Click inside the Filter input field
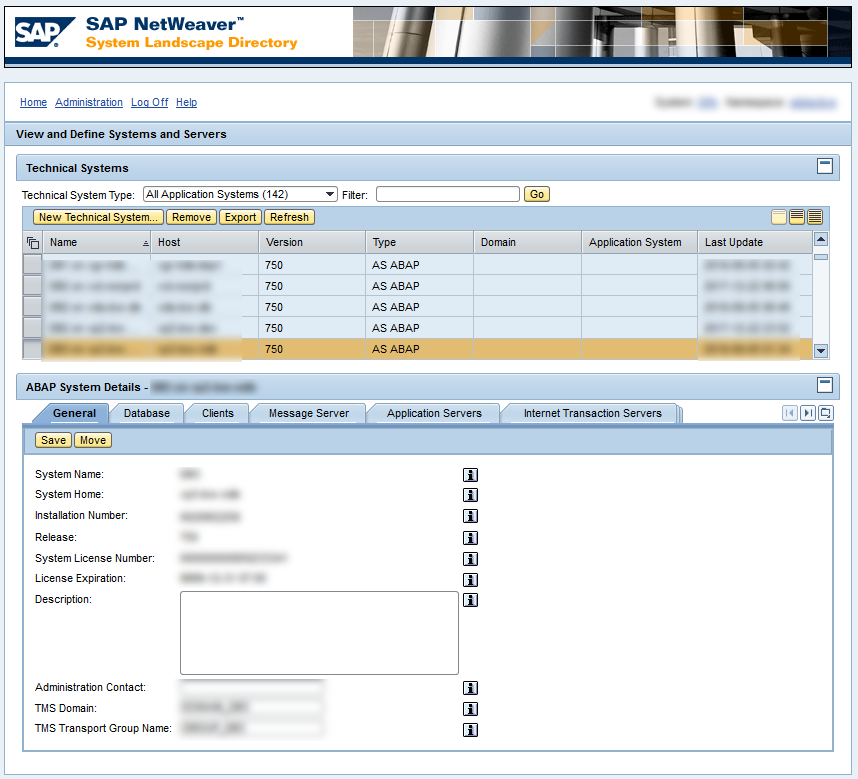The height and width of the screenshot is (779, 858). click(x=450, y=193)
